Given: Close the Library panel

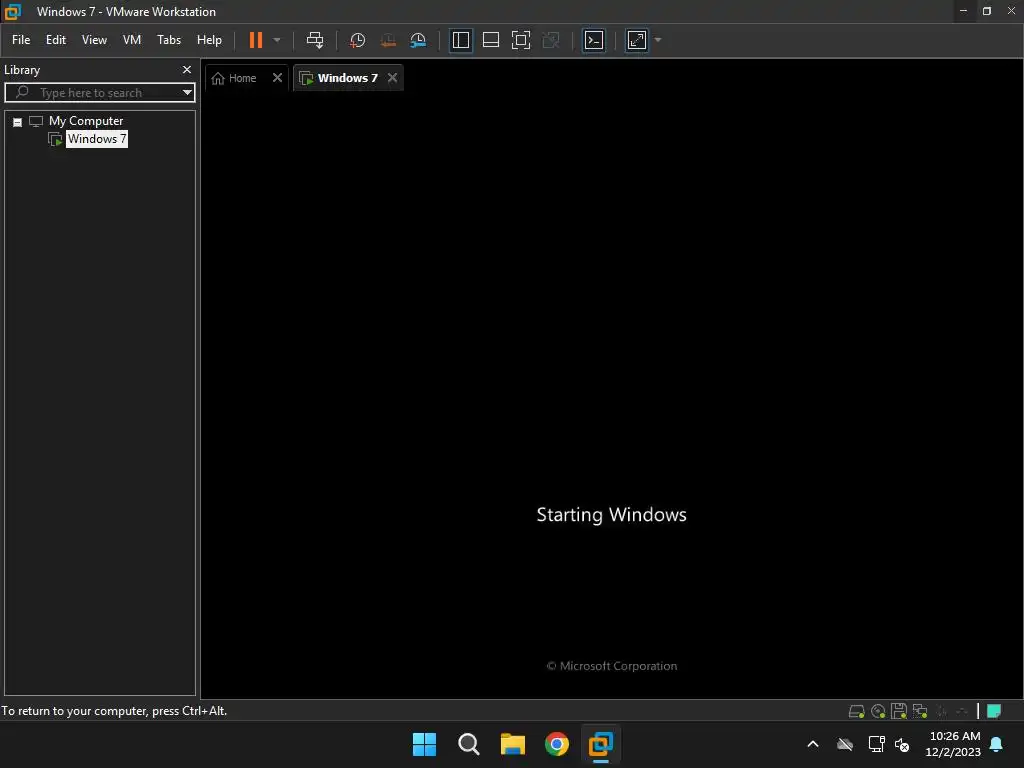Looking at the screenshot, I should click(187, 69).
